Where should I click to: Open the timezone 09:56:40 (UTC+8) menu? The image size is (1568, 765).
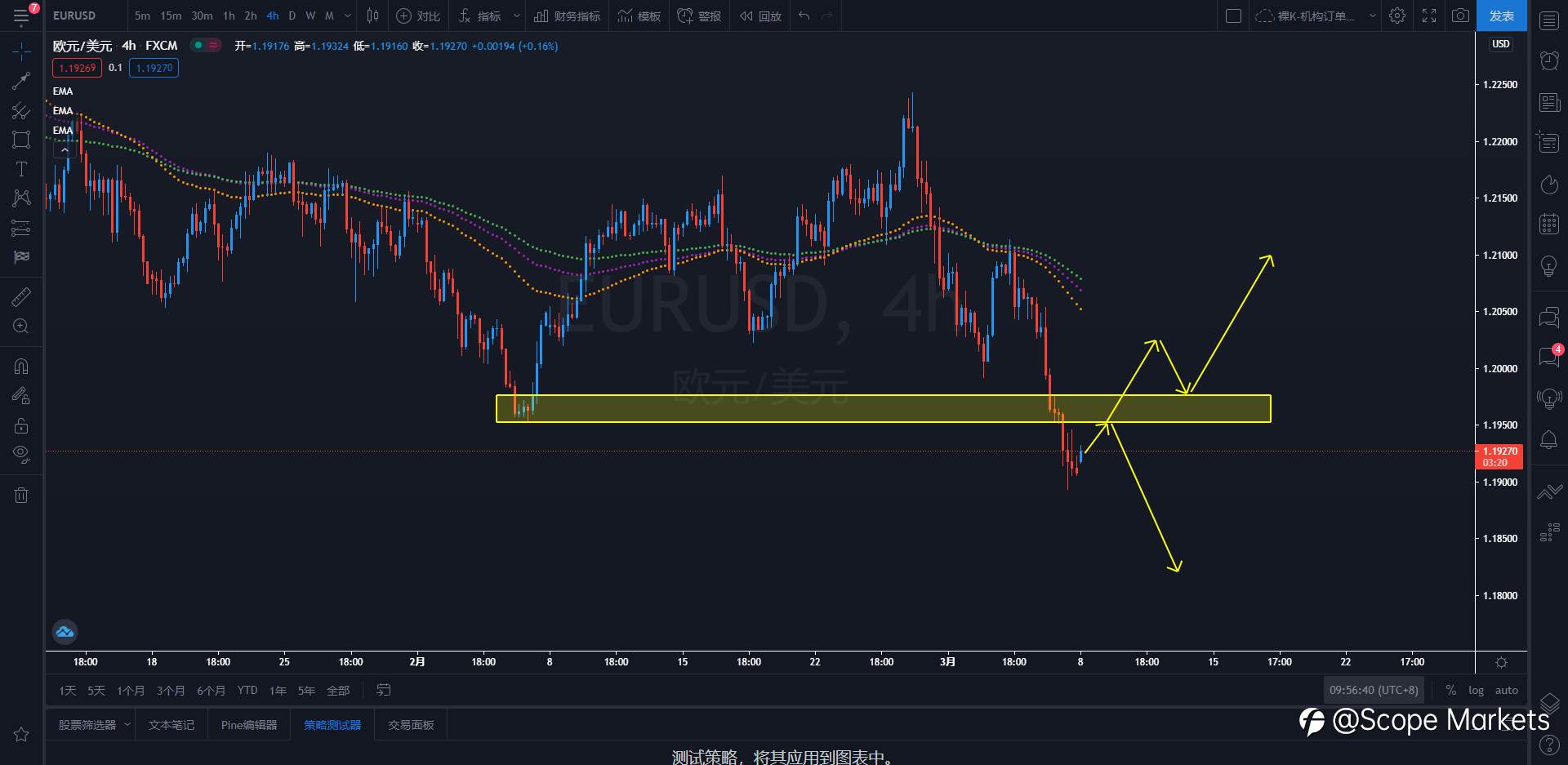point(1374,691)
